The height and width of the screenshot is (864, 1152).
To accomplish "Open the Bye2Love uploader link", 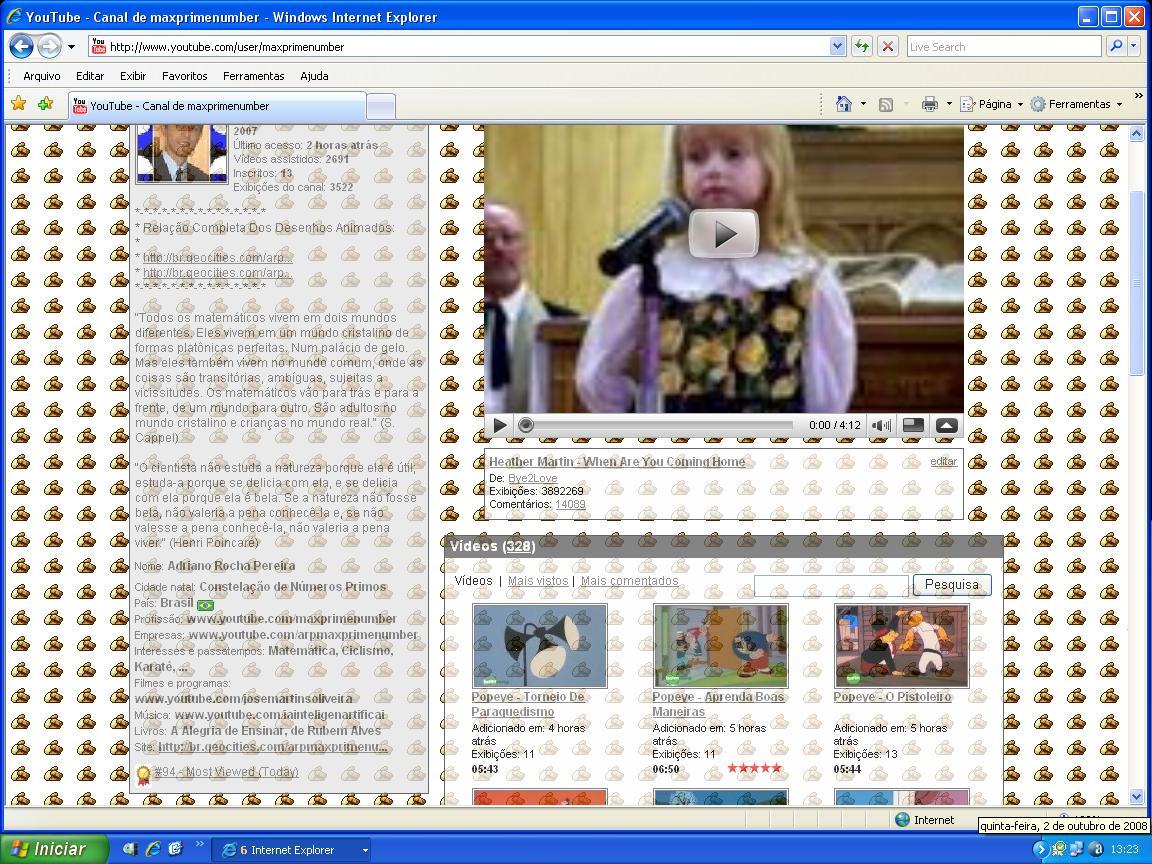I will 533,478.
